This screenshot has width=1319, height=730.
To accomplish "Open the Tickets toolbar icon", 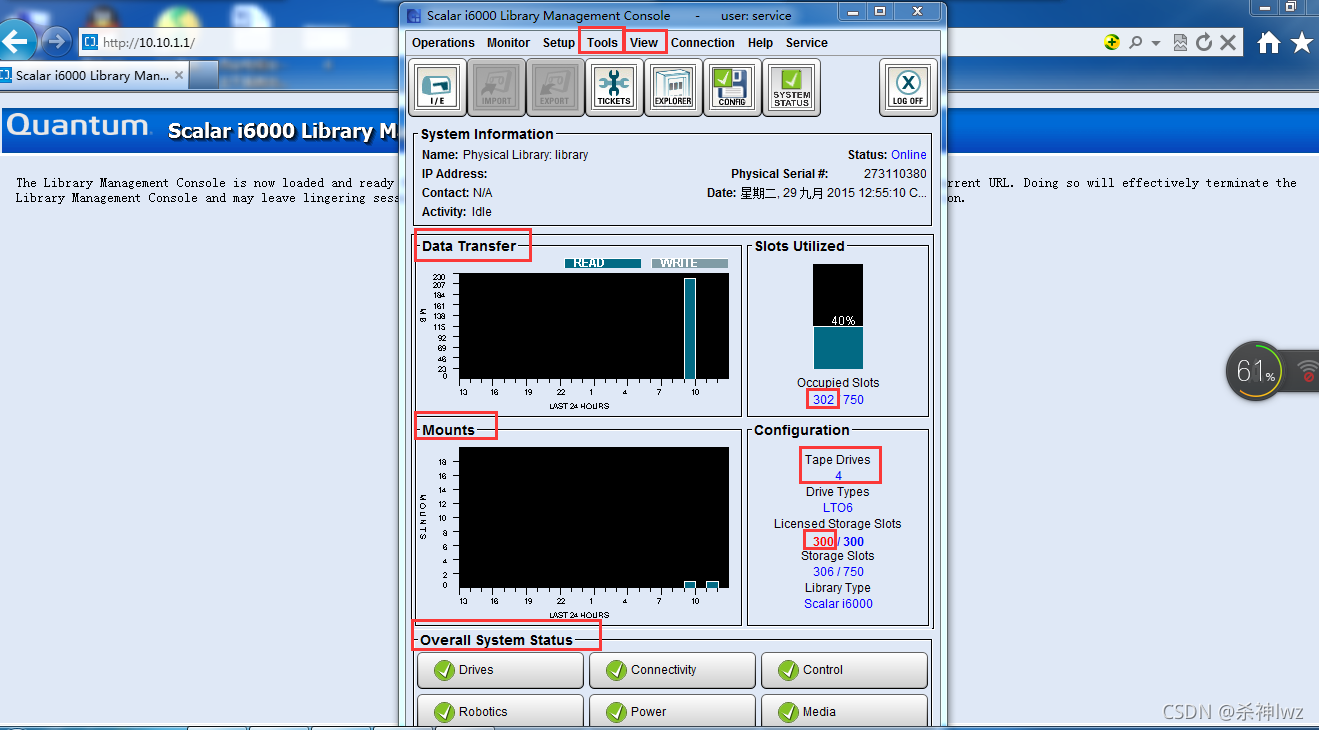I will pyautogui.click(x=614, y=87).
